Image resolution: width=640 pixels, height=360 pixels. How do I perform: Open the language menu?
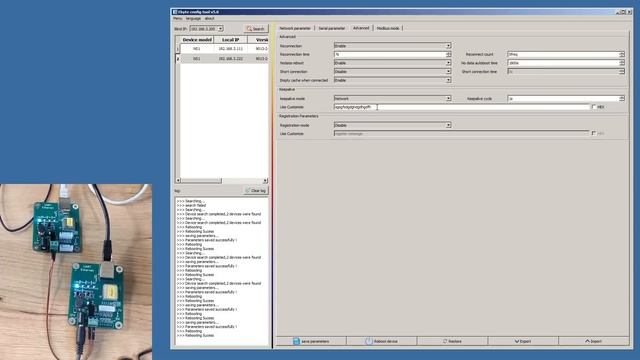(193, 18)
